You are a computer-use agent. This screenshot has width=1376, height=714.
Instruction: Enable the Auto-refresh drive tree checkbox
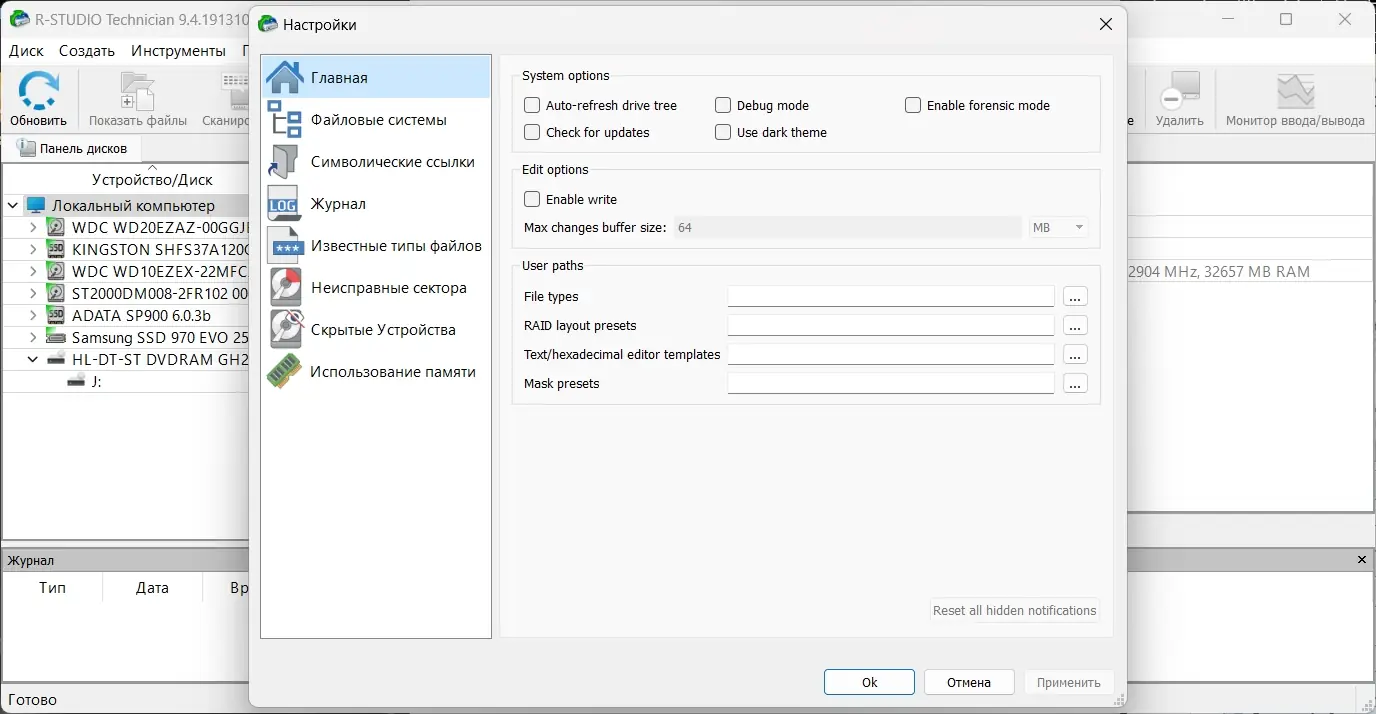[x=532, y=105]
